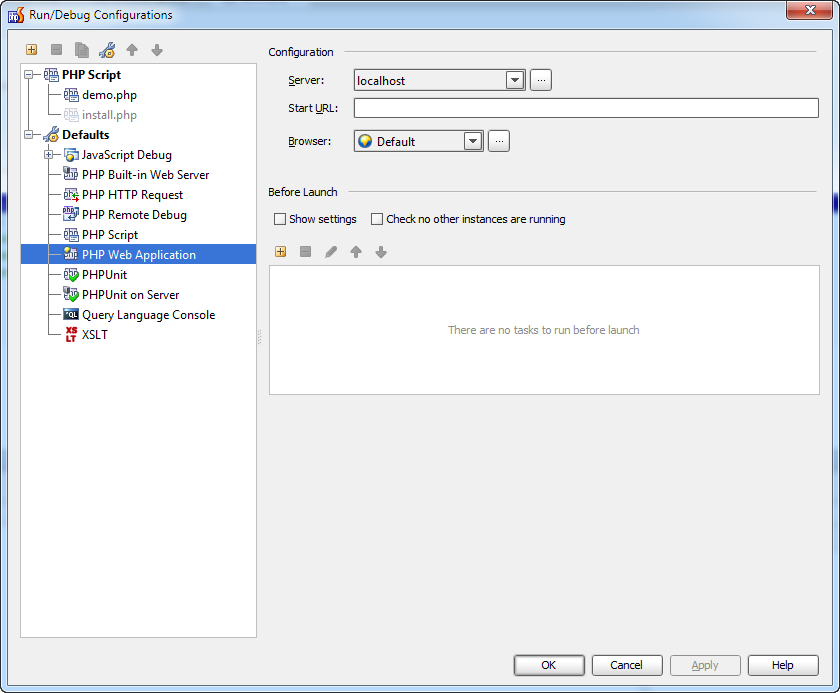Image resolution: width=840 pixels, height=693 pixels.
Task: Add new configuration with plus icon
Action: [x=32, y=50]
